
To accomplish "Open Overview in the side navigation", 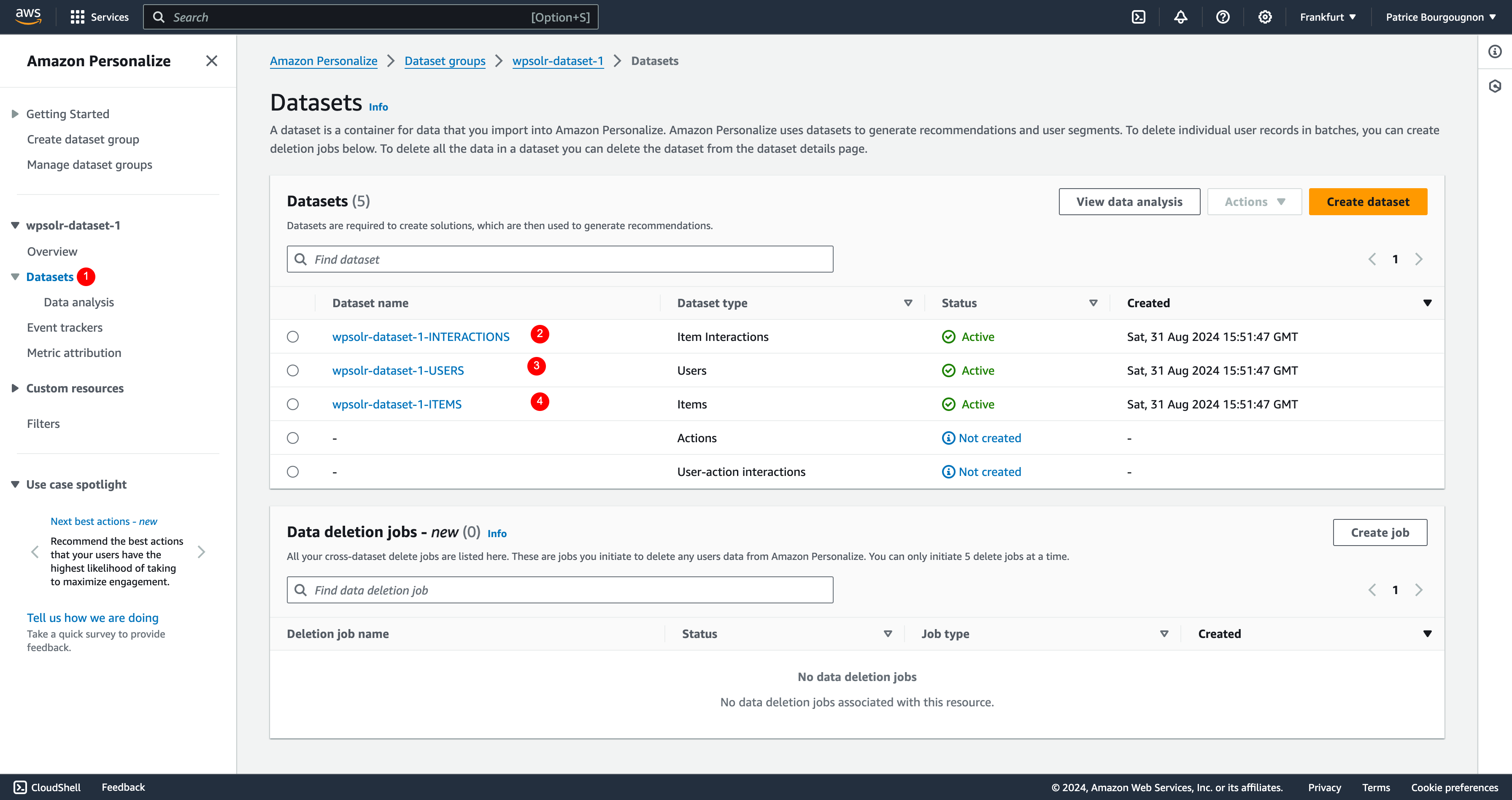I will 52,252.
